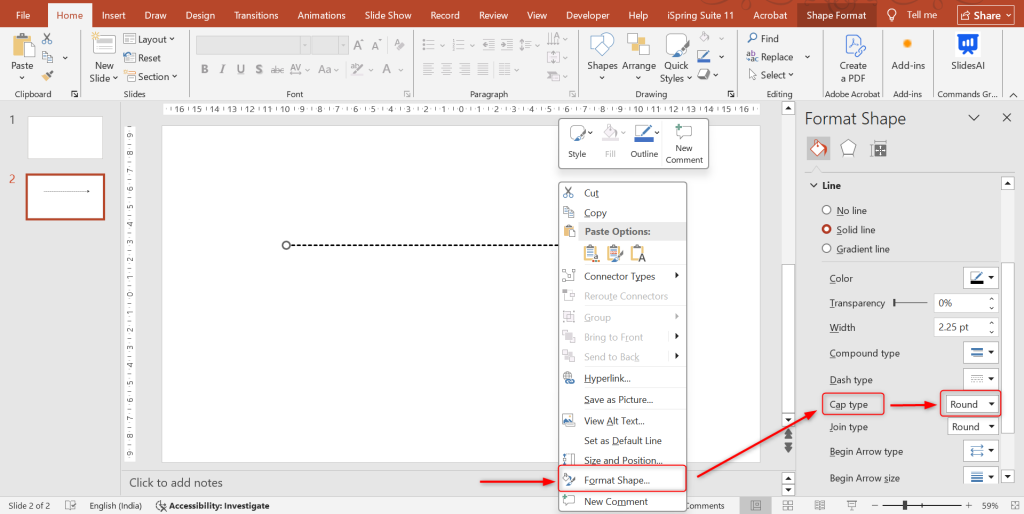Launch the SlidesAI icon
Screen dimensions: 1024x514
tap(968, 44)
